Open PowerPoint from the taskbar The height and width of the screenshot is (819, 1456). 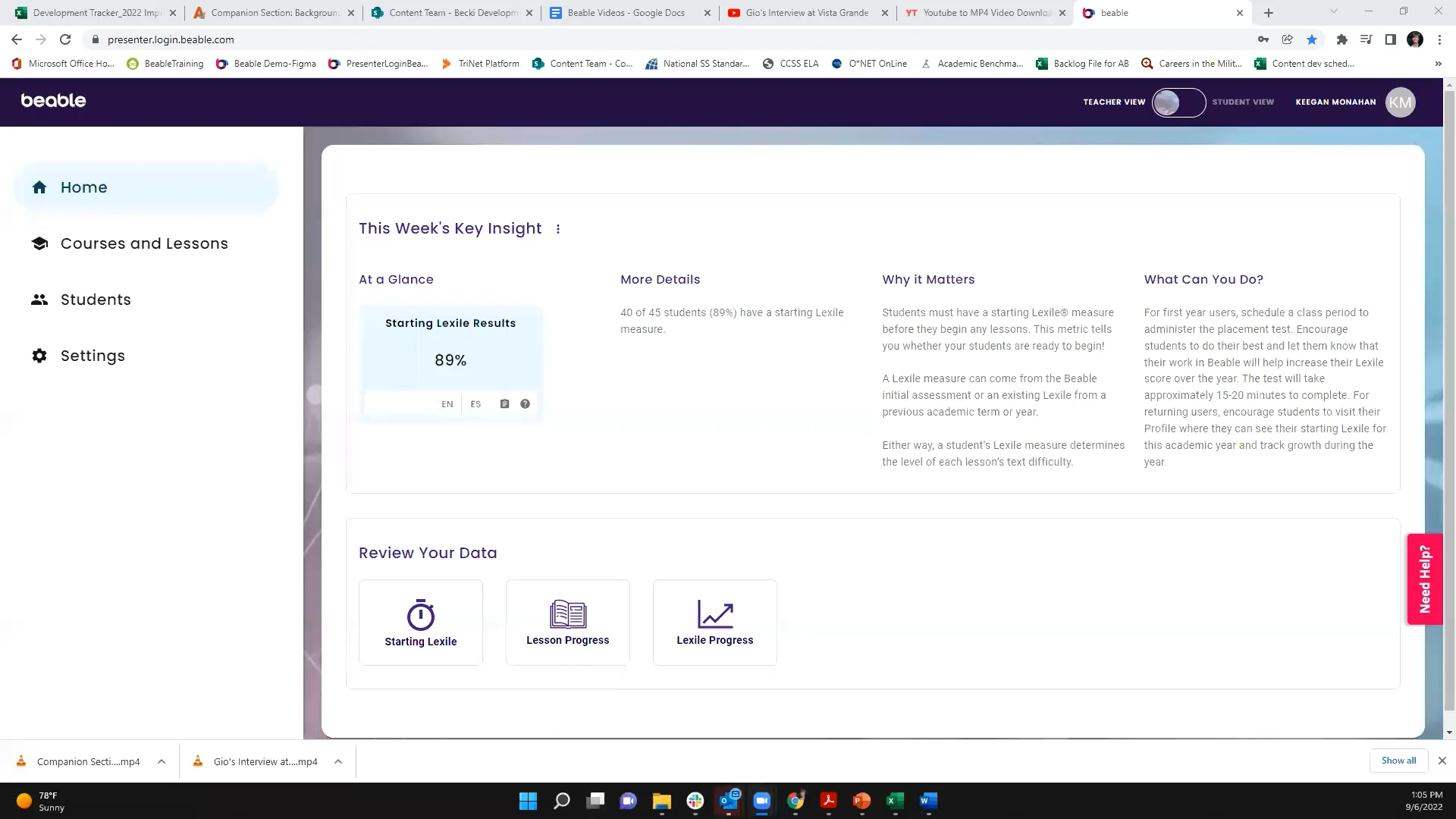point(861,801)
